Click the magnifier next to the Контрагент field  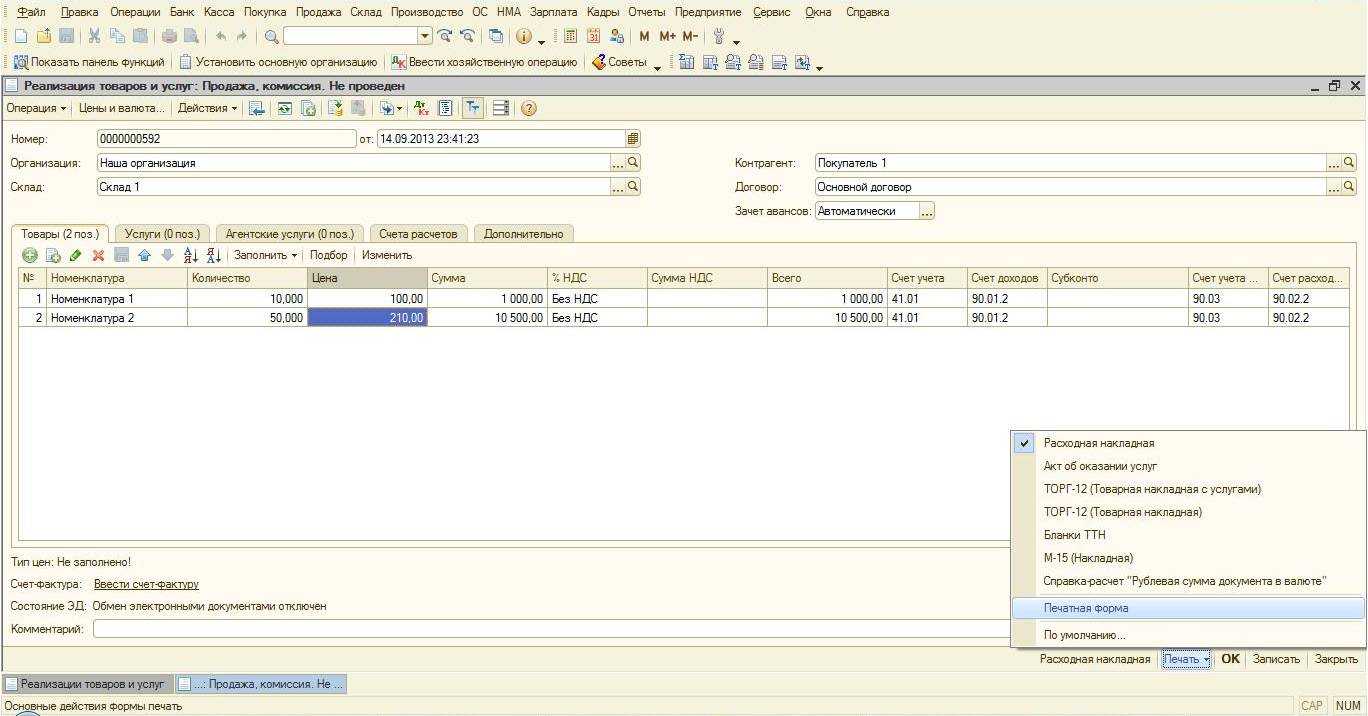(1349, 163)
